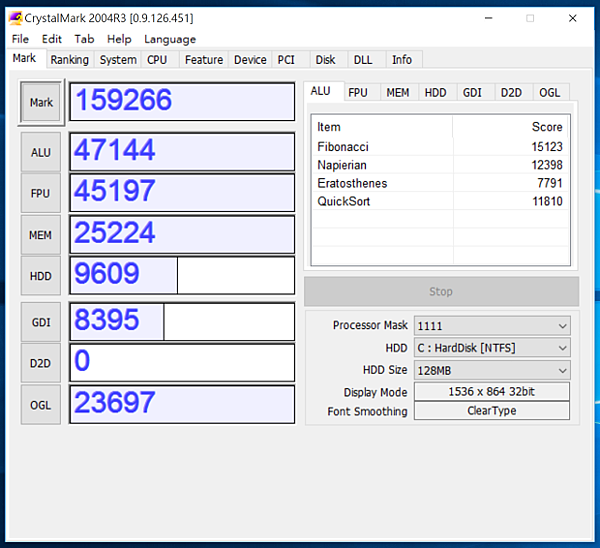
Task: Run the GDI benchmark button
Action: [x=41, y=322]
